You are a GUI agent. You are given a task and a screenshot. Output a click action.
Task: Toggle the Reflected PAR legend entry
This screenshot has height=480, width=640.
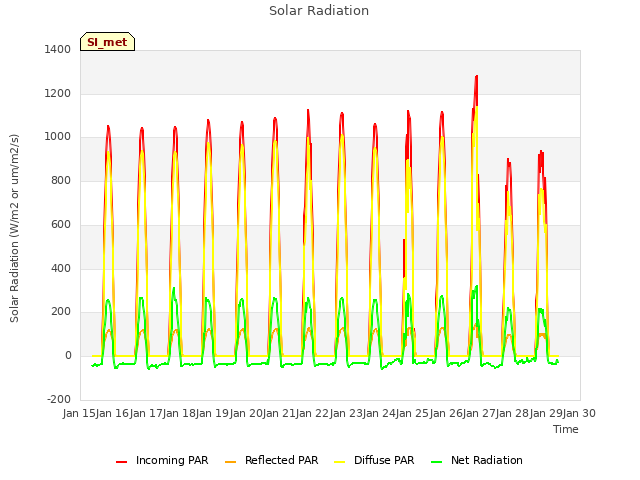[271, 460]
